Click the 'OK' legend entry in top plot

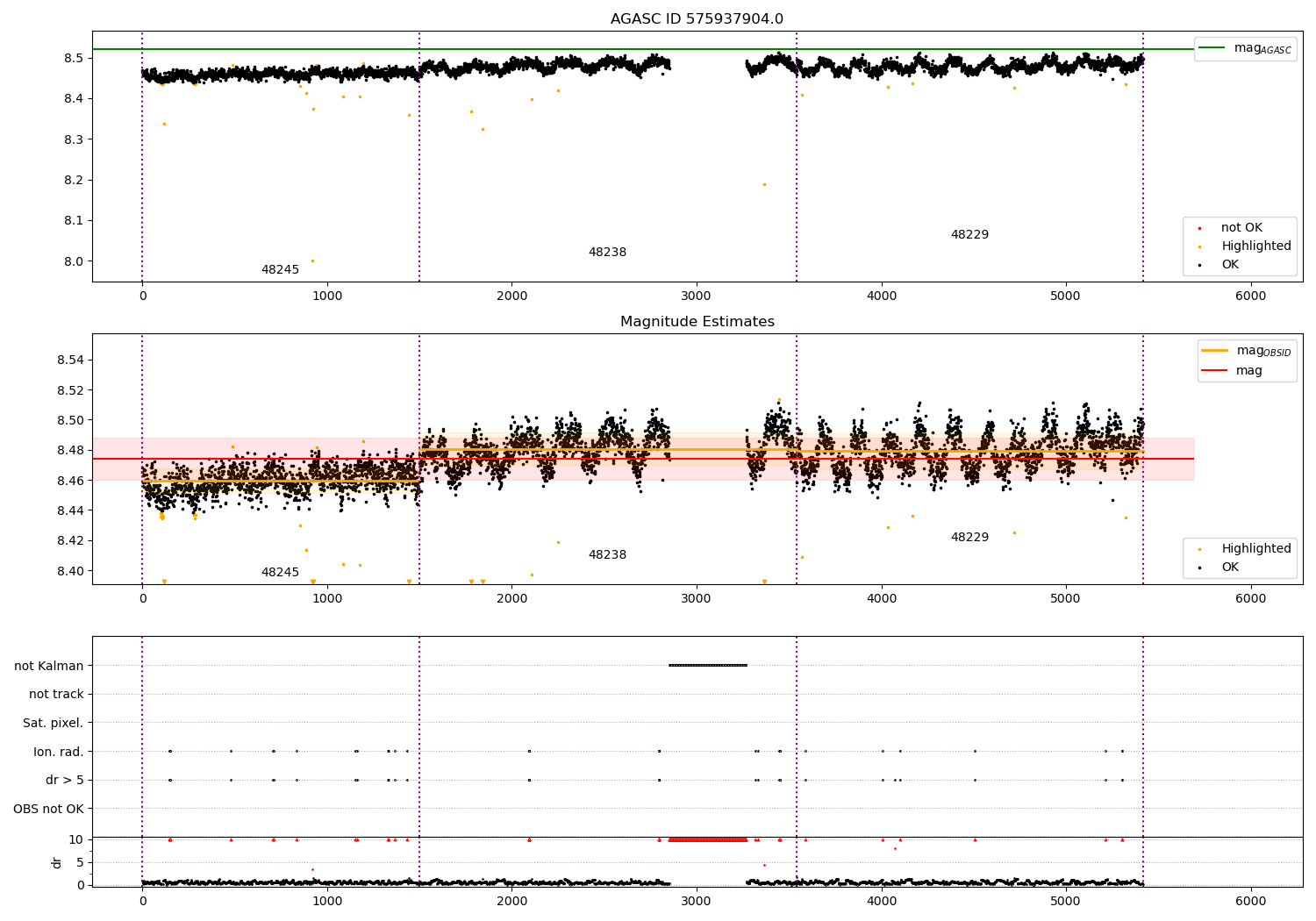(x=1219, y=265)
